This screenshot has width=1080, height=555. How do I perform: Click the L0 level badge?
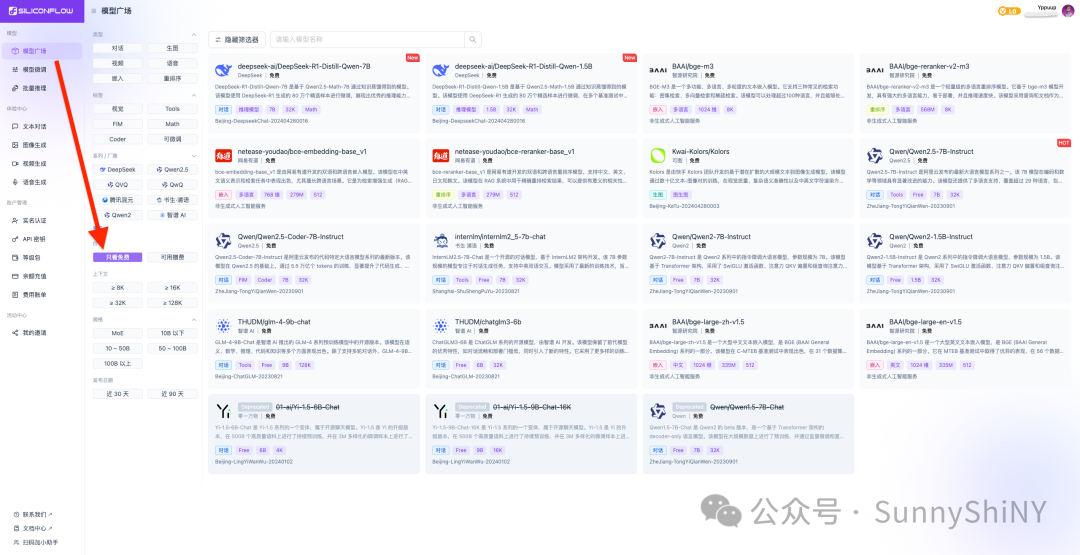click(x=1008, y=11)
